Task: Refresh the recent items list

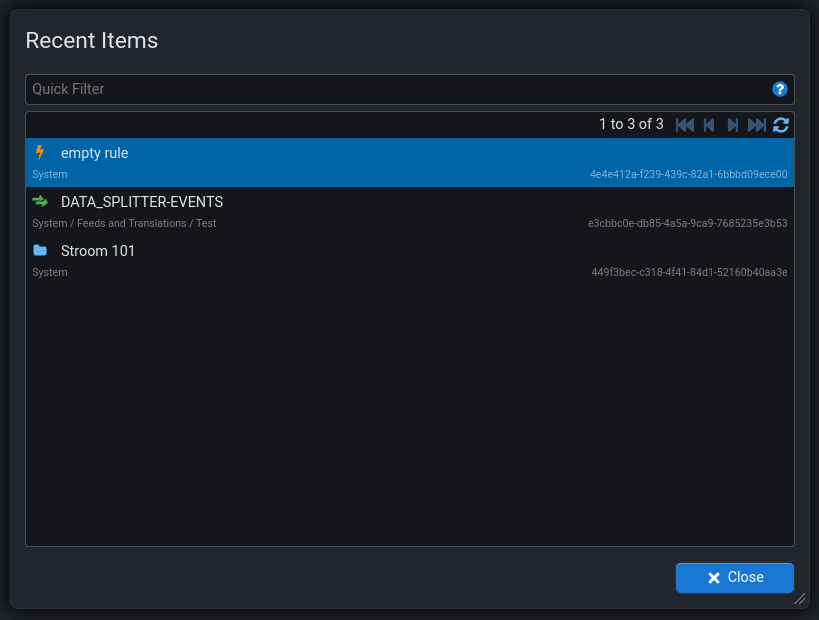Action: click(781, 125)
